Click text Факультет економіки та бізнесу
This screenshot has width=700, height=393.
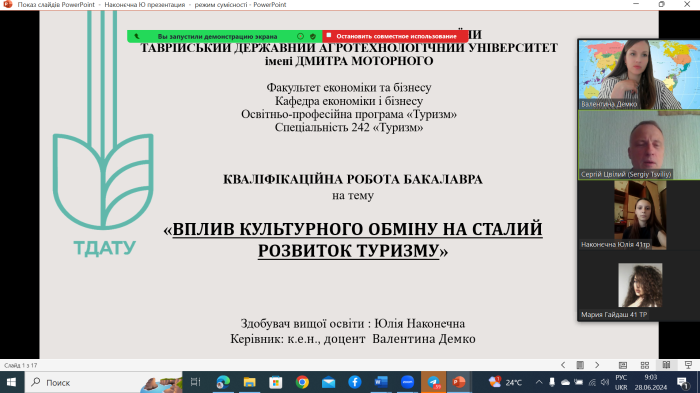[349, 88]
